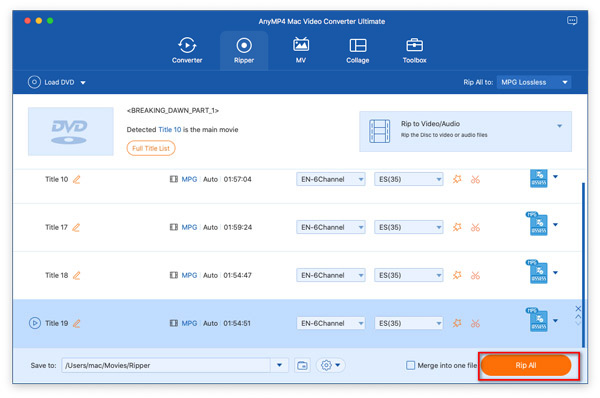Click the DVD disc thumbnail
The height and width of the screenshot is (398, 600).
70,131
